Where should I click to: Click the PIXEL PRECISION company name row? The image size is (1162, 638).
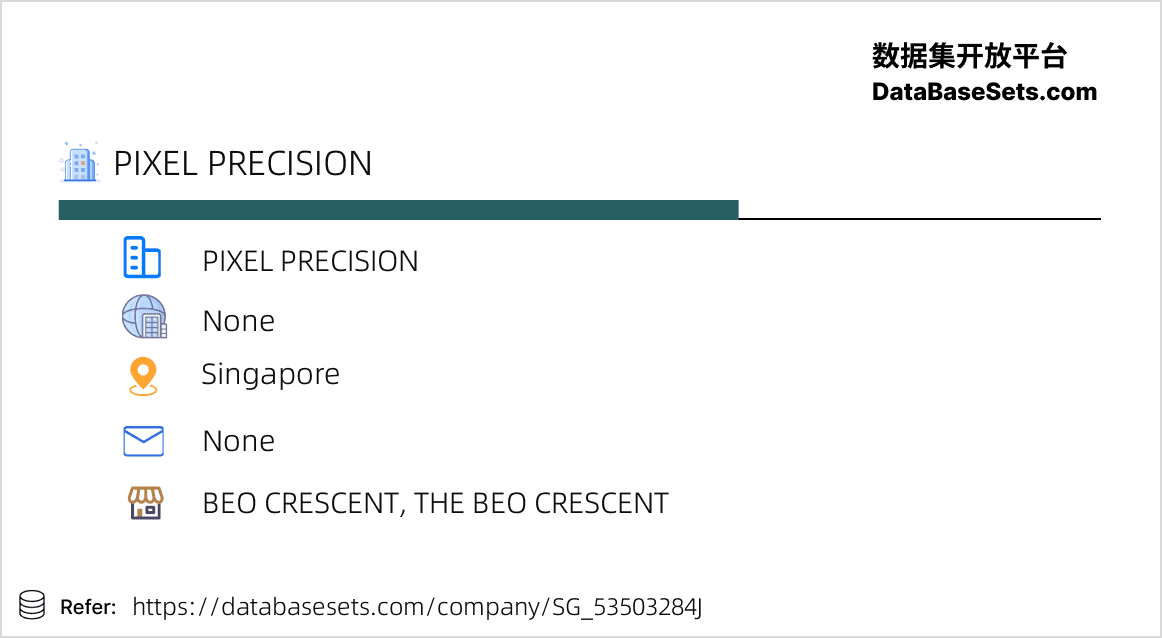pyautogui.click(x=311, y=261)
